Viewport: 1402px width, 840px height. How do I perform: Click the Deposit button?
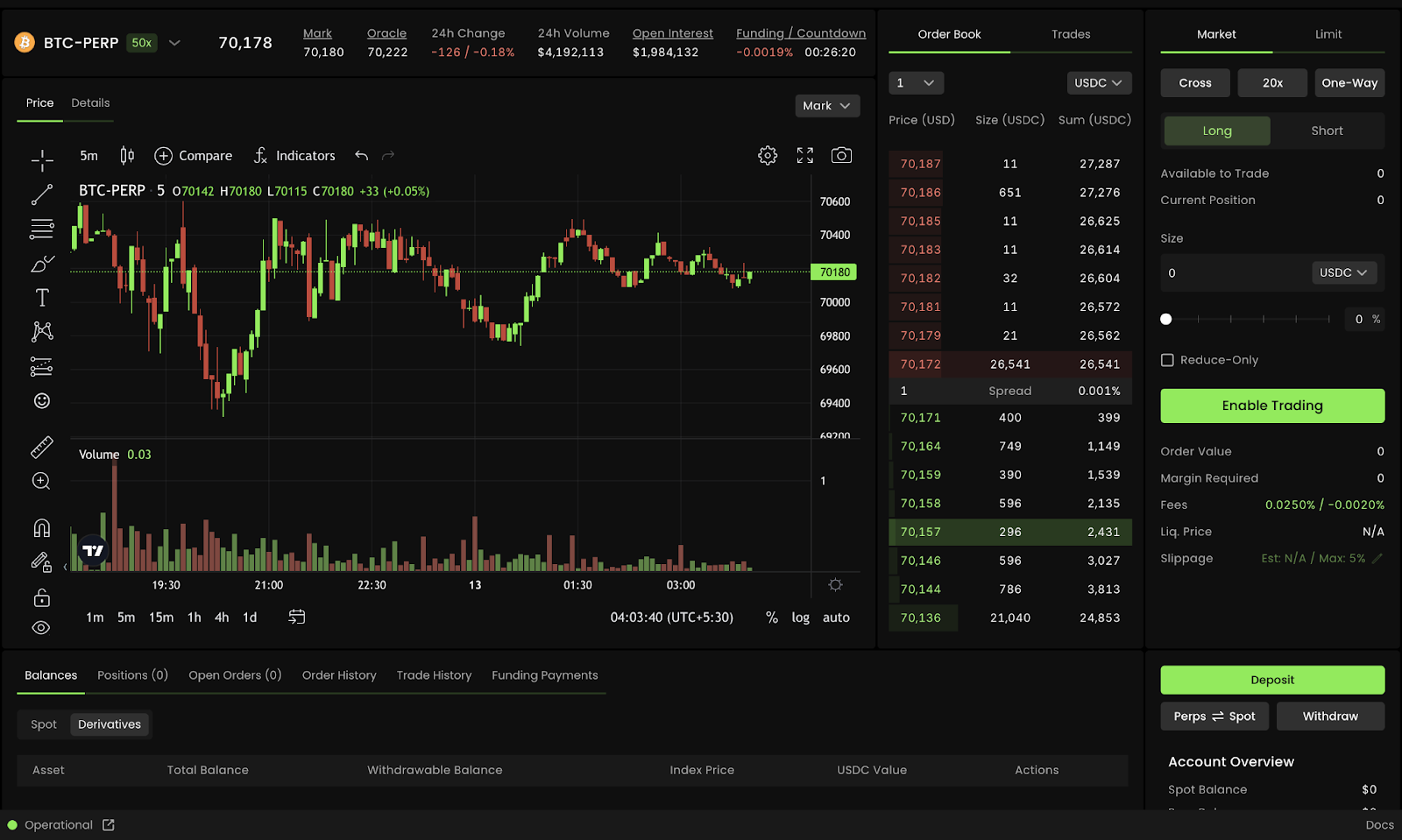[1272, 680]
